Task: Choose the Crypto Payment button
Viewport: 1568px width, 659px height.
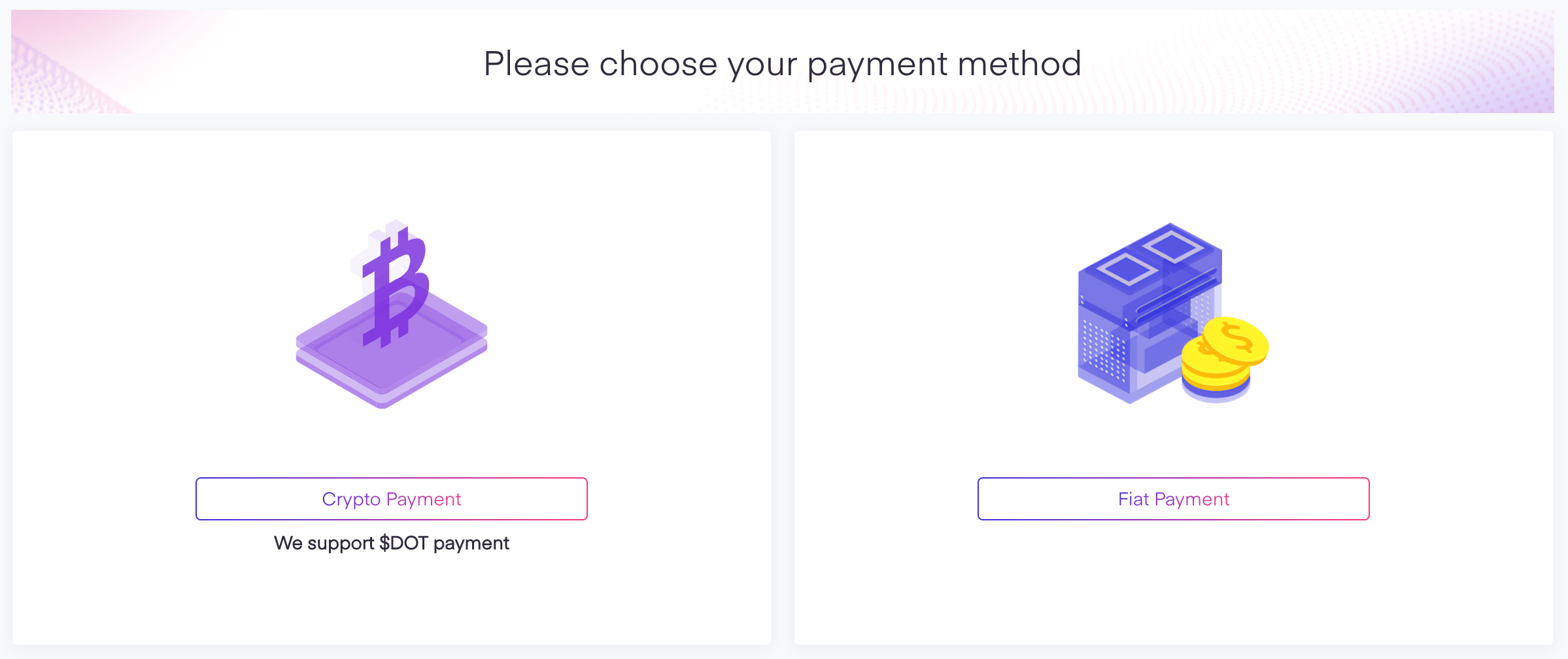Action: point(392,499)
